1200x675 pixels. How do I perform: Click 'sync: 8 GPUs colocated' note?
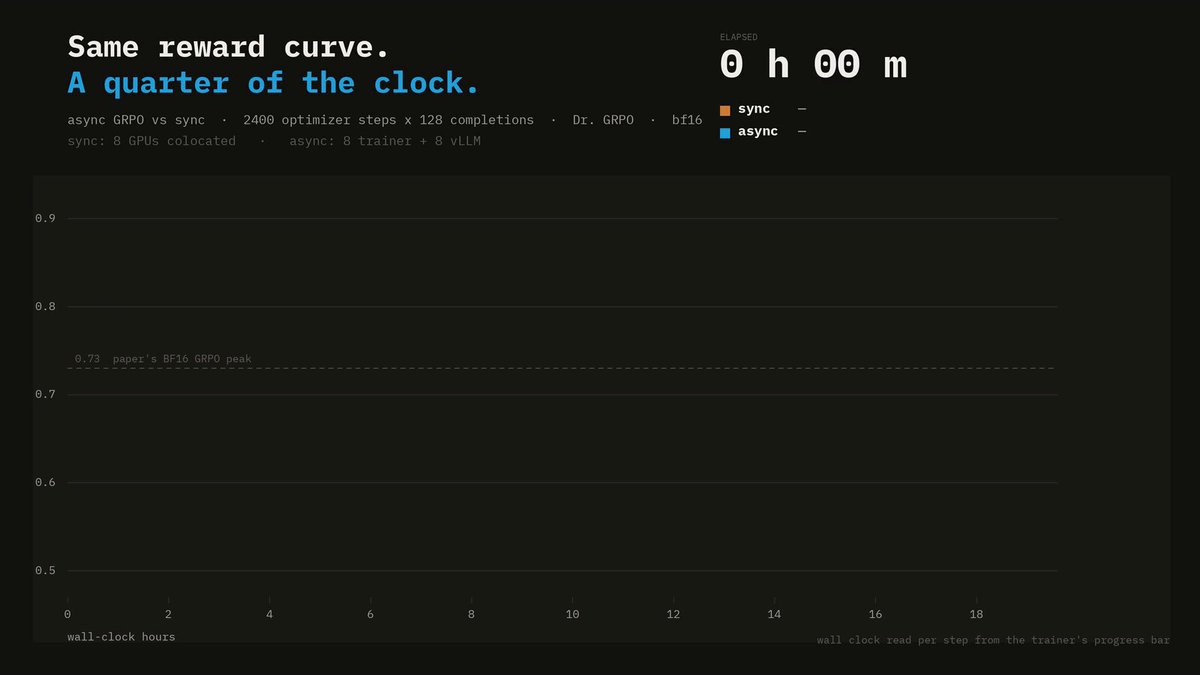point(152,141)
